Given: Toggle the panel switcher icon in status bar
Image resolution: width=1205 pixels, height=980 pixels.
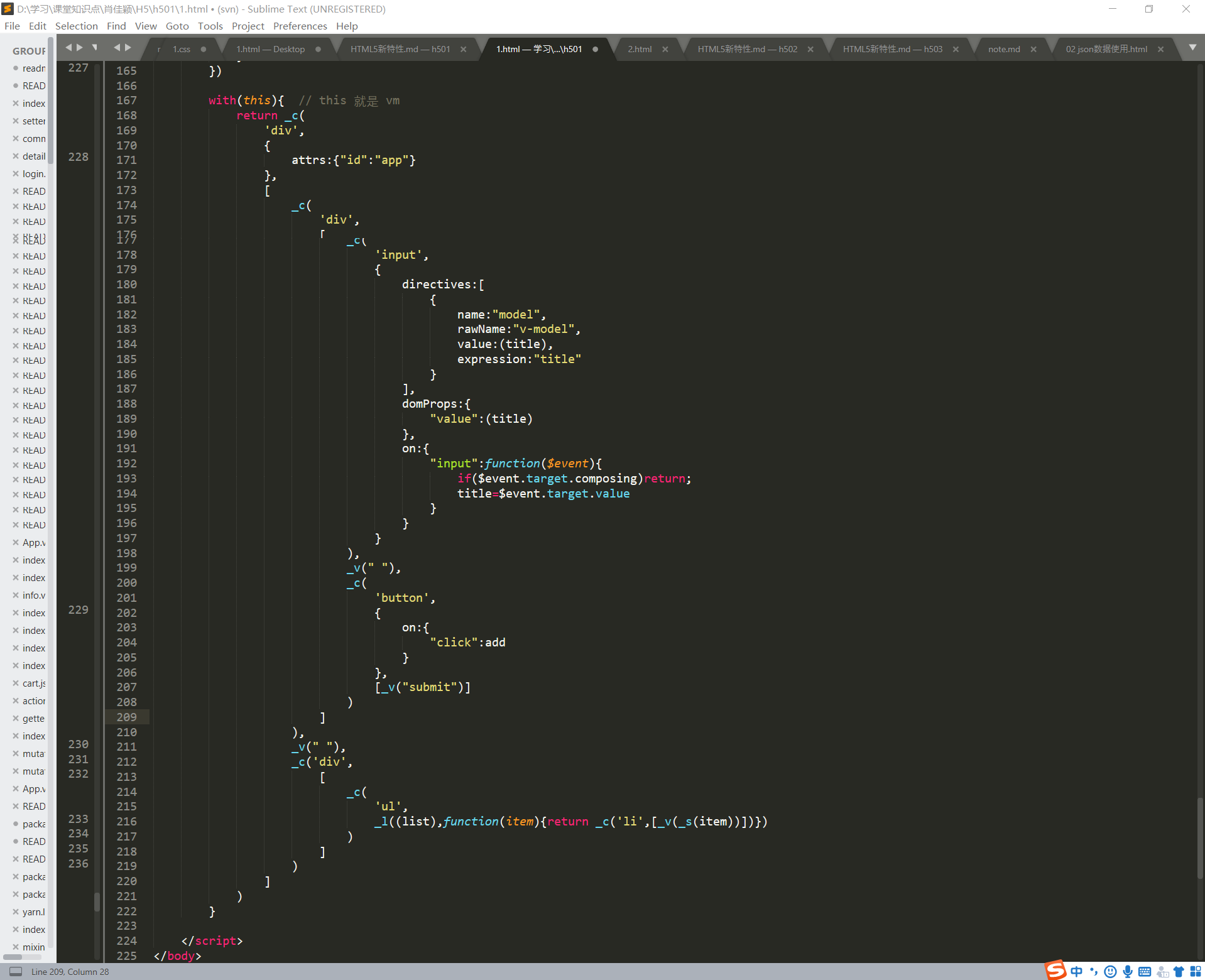Looking at the screenshot, I should pyautogui.click(x=15, y=971).
